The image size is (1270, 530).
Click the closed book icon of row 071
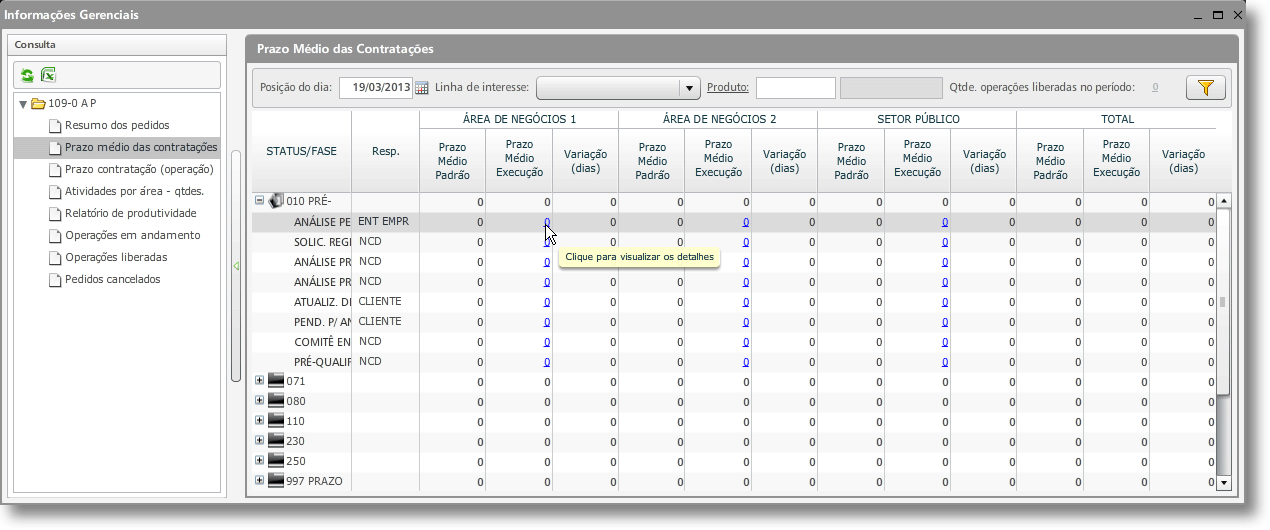[276, 381]
